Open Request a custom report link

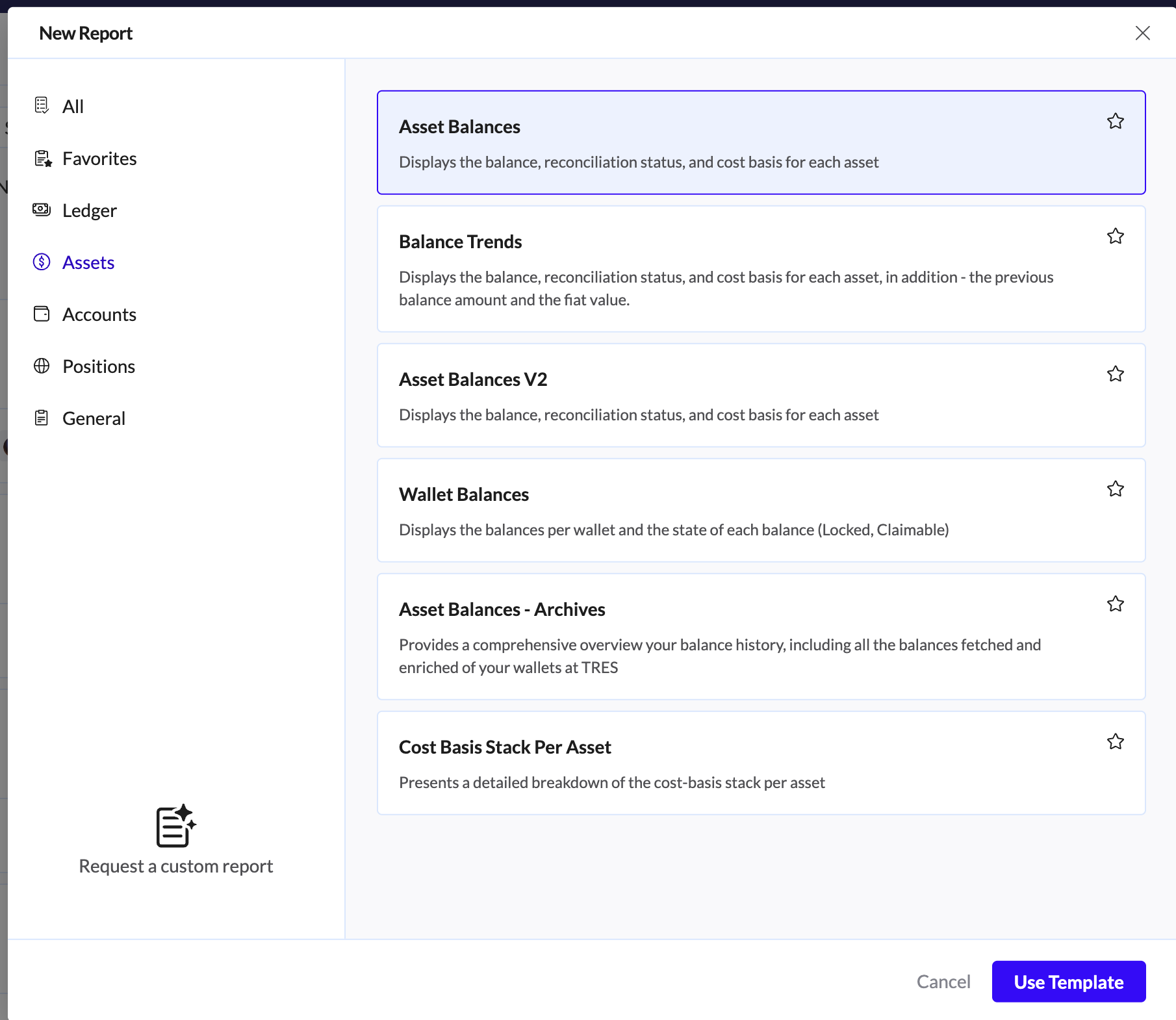point(175,866)
